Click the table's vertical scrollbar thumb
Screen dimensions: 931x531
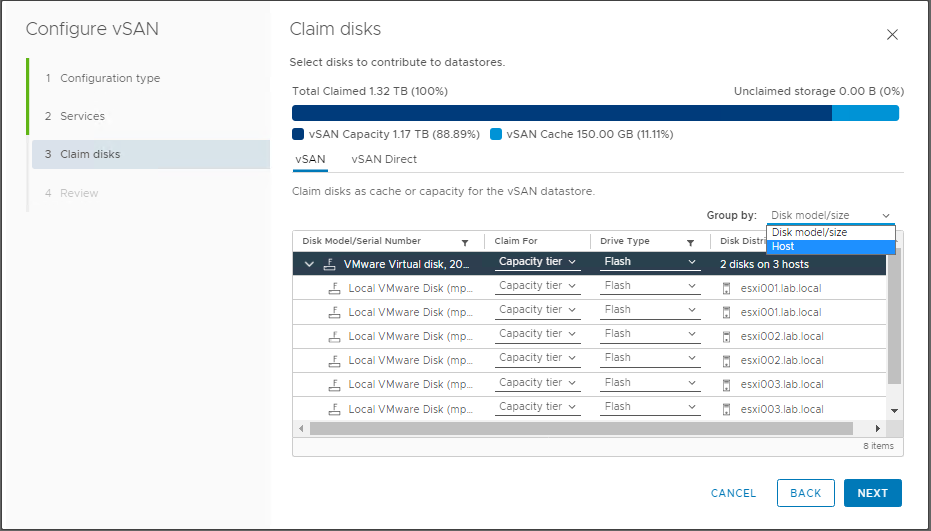[x=895, y=316]
